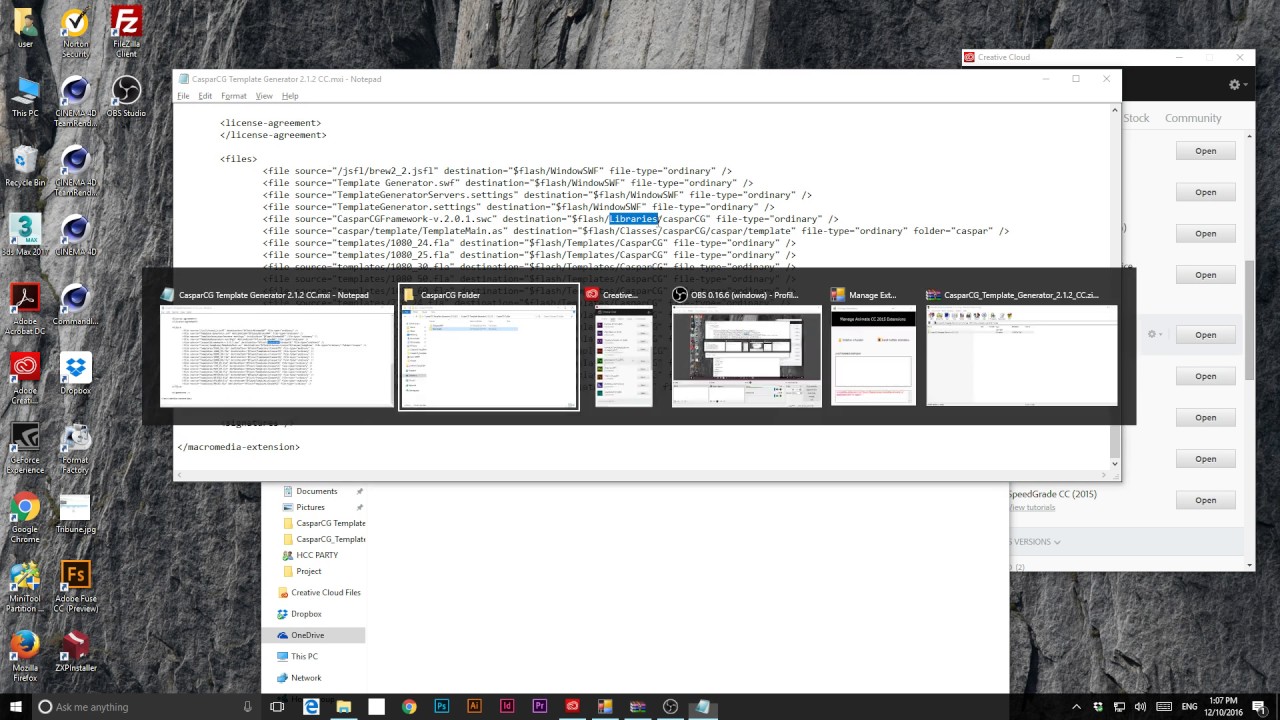1280x720 pixels.
Task: Open the Google Chrome desktop icon
Action: pos(25,518)
